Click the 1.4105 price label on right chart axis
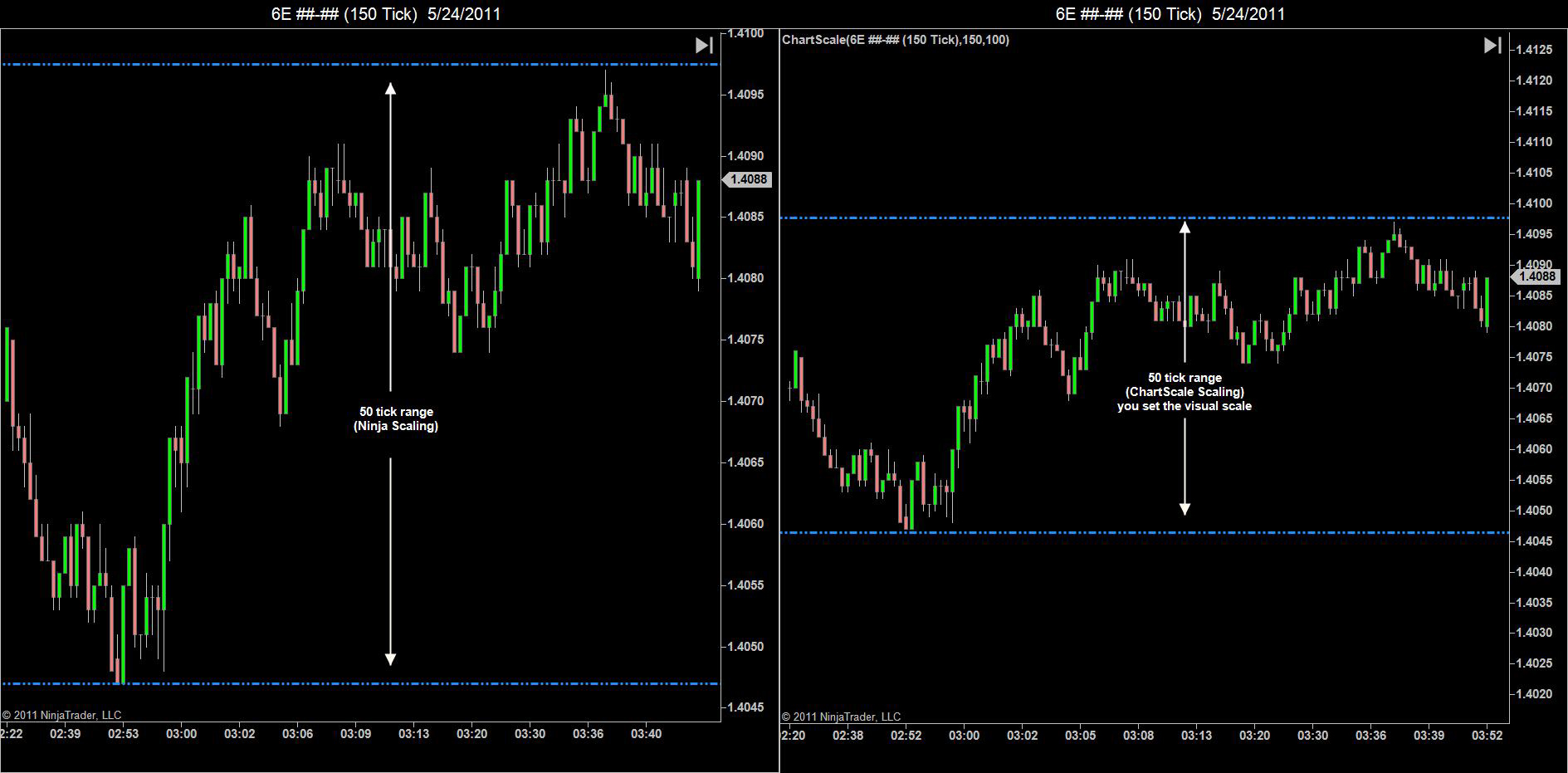1568x773 pixels. click(x=1534, y=173)
